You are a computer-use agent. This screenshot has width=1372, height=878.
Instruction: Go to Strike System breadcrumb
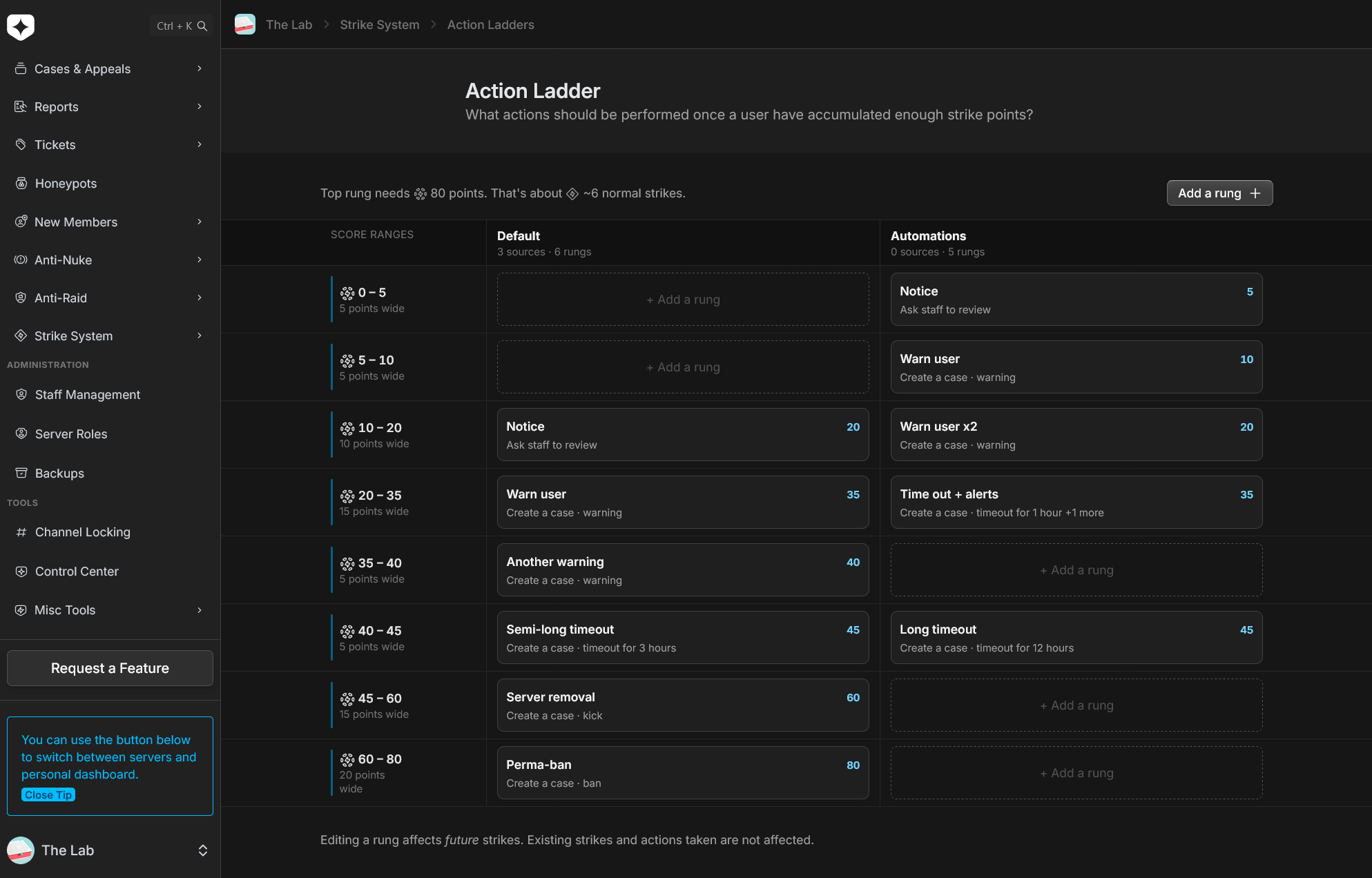click(x=379, y=25)
